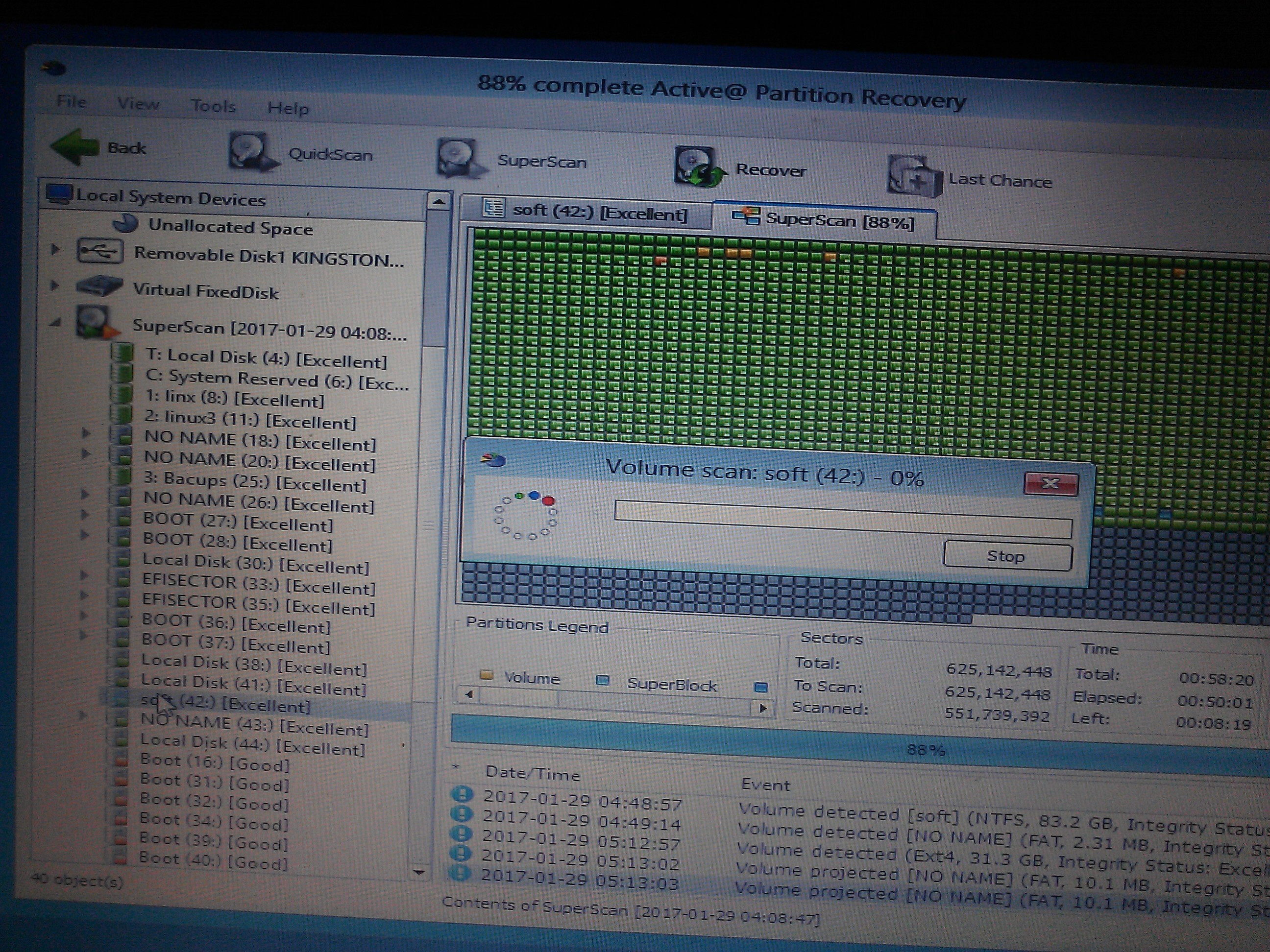Close the Volume scan dialog

(1050, 483)
